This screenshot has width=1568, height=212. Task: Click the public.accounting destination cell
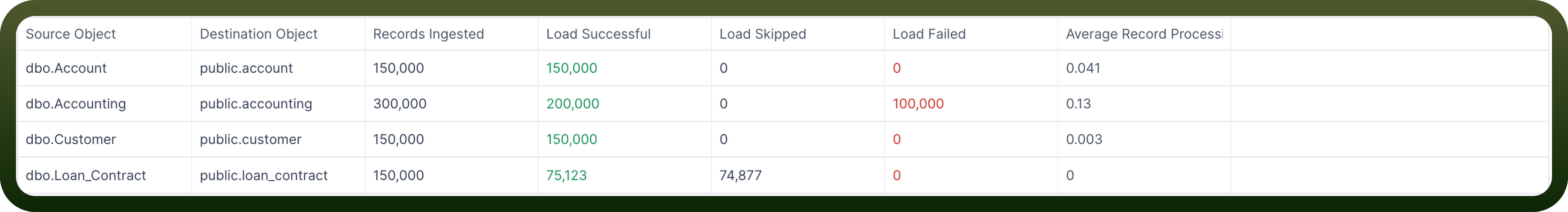click(x=256, y=104)
